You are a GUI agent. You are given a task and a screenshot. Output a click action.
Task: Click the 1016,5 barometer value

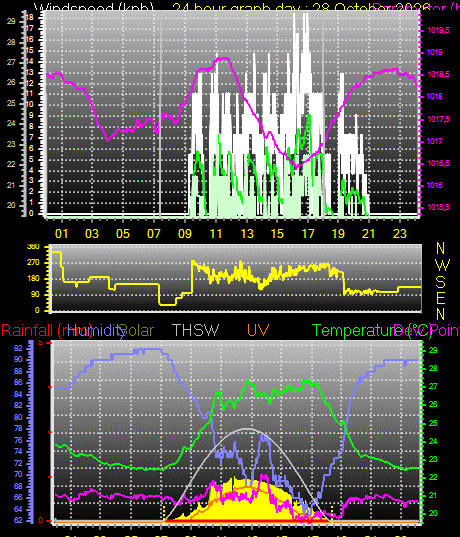point(438,163)
